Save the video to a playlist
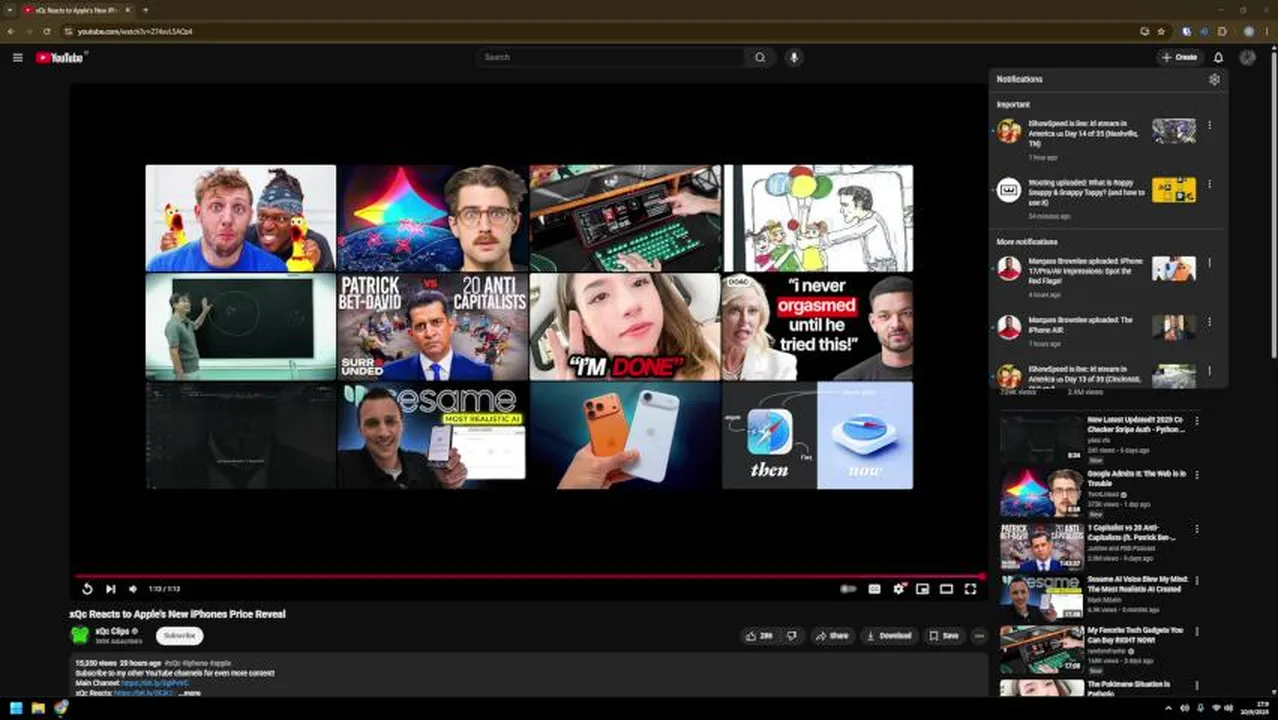The image size is (1278, 720). (x=944, y=635)
